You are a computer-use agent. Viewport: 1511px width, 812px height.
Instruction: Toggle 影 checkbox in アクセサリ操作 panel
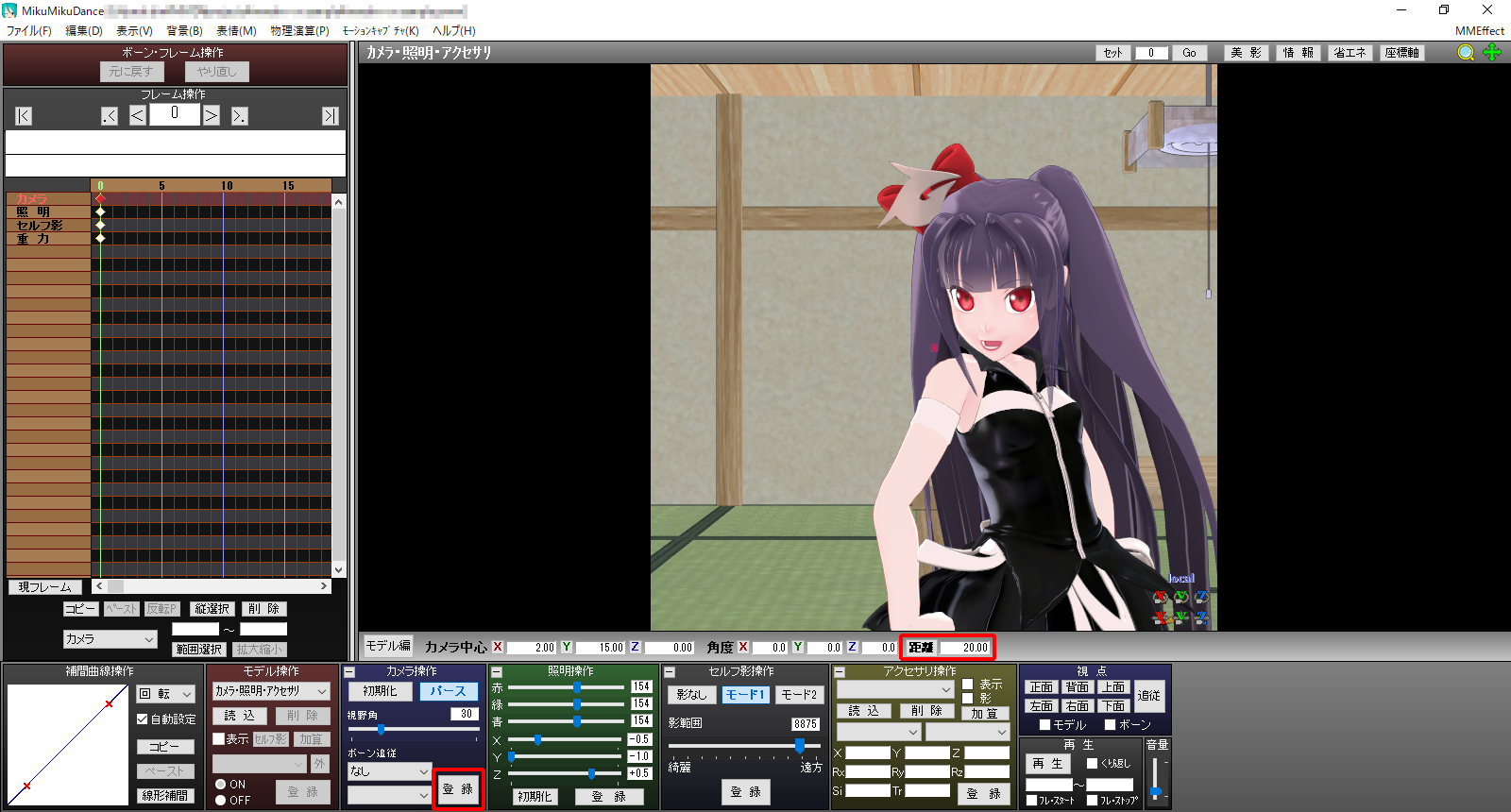[967, 699]
